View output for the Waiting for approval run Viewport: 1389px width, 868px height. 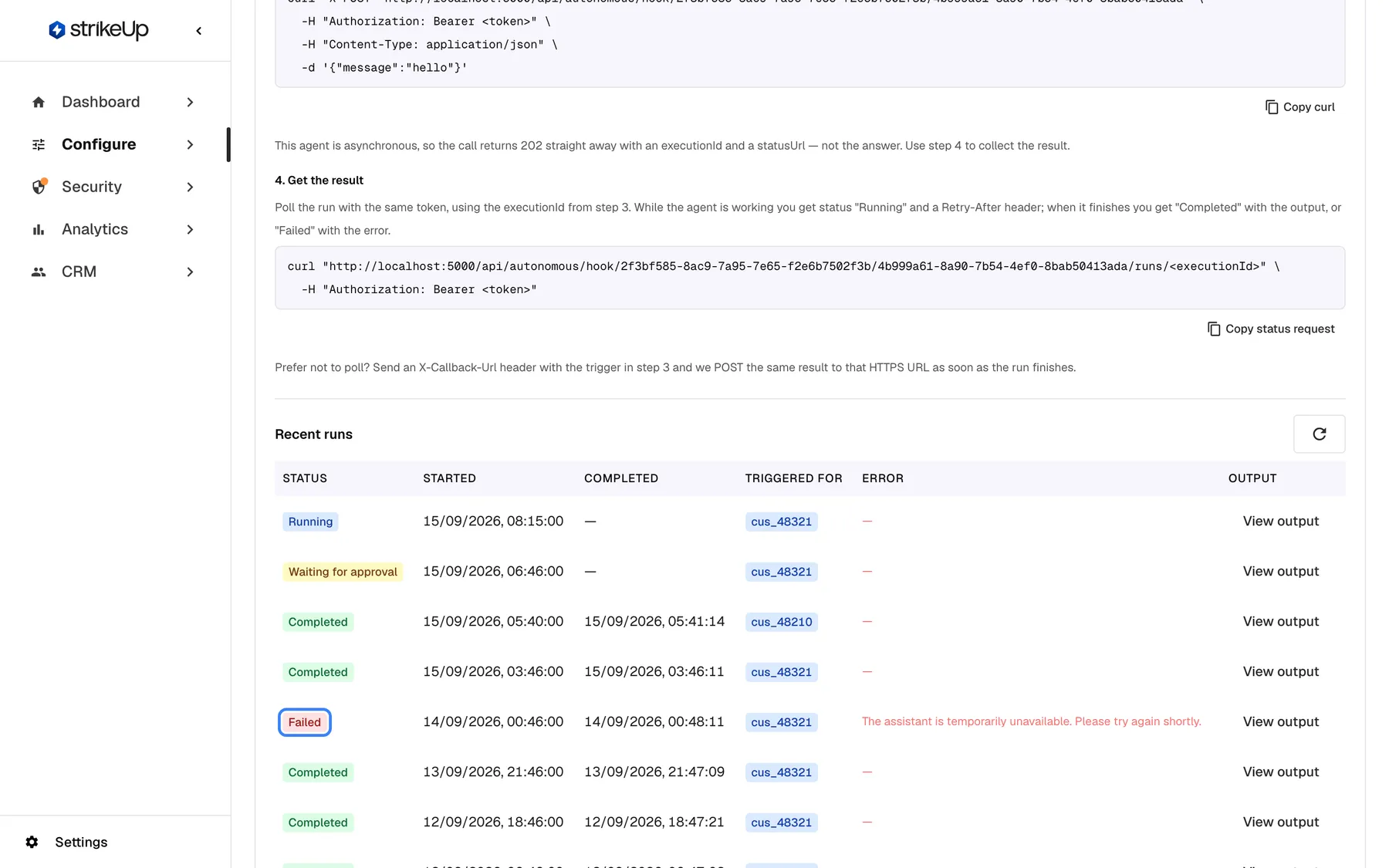pos(1281,572)
